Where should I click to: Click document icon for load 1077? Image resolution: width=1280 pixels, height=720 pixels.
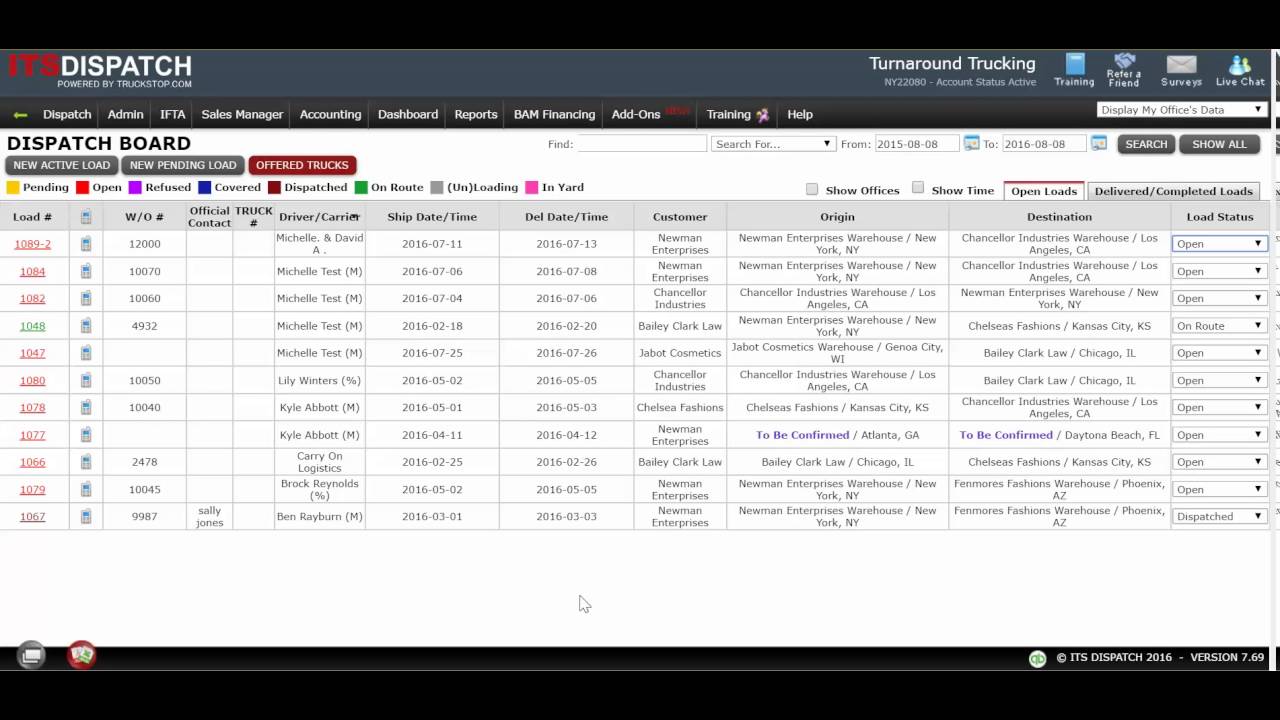pyautogui.click(x=86, y=435)
